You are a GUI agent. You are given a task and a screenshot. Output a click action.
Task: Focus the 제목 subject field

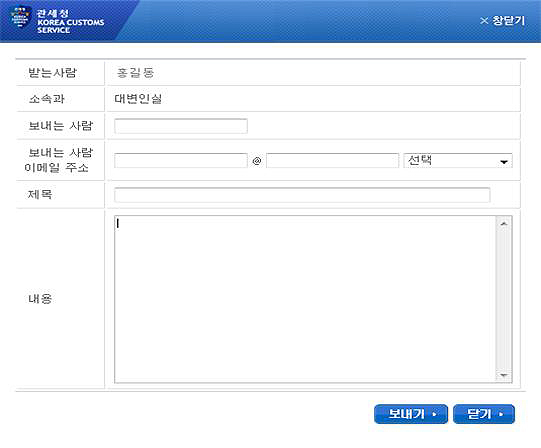click(x=302, y=195)
